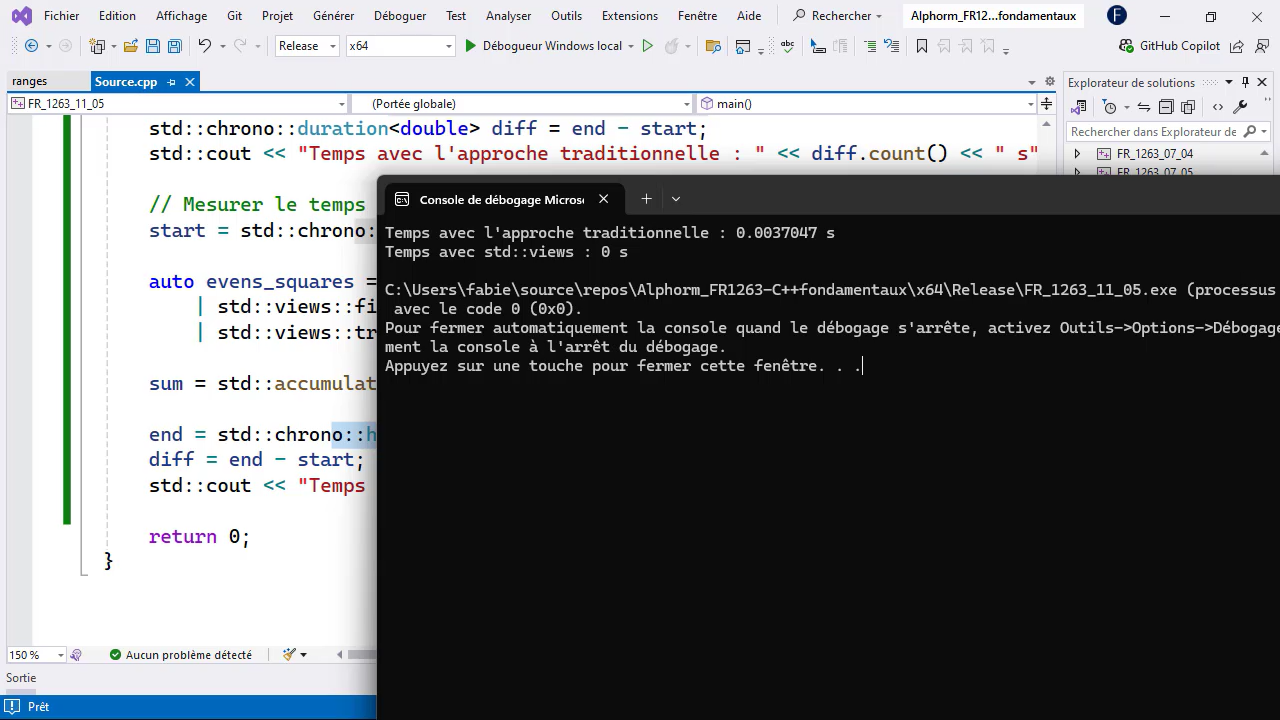This screenshot has width=1280, height=720.
Task: Select the new project icon in the toolbar
Action: click(97, 45)
